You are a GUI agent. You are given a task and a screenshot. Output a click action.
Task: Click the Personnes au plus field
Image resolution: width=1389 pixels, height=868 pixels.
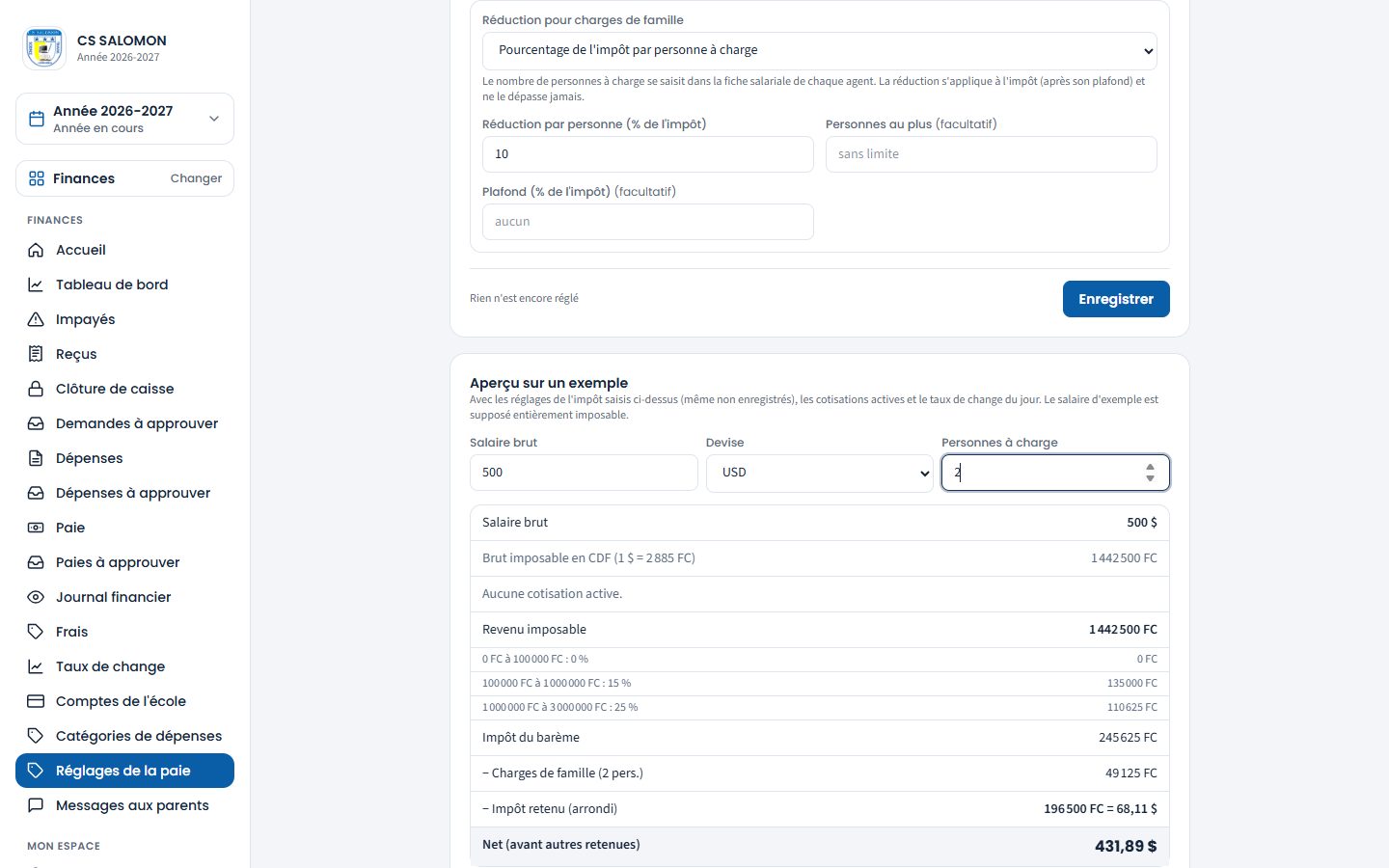[992, 154]
